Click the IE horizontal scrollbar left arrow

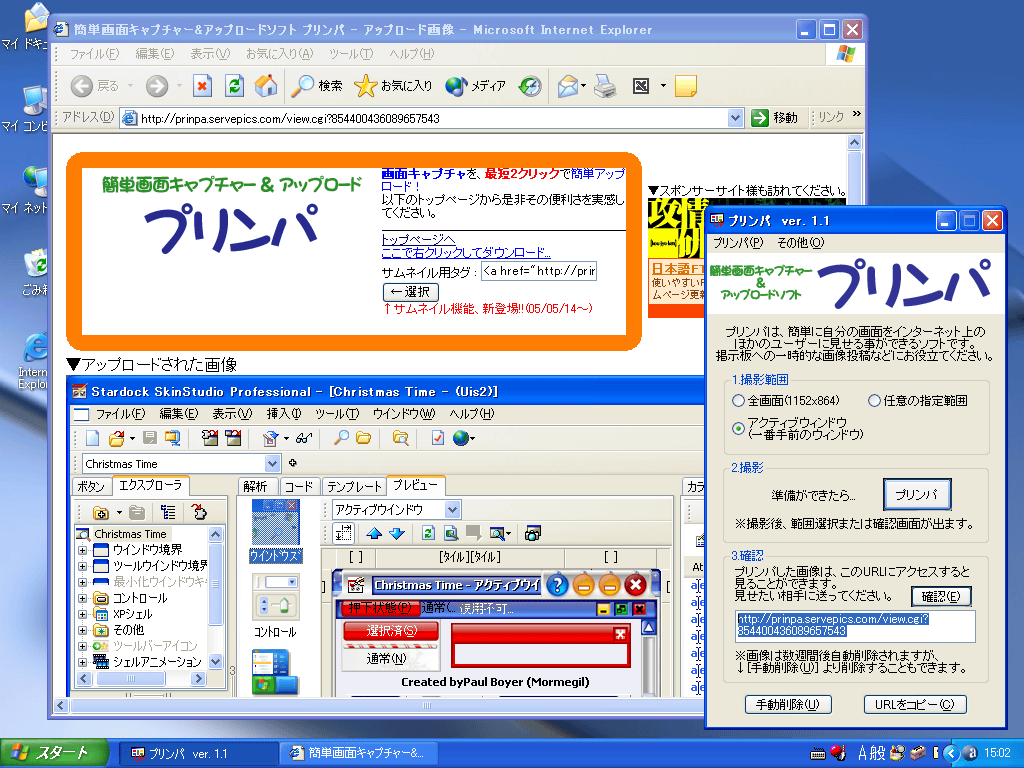(x=61, y=705)
